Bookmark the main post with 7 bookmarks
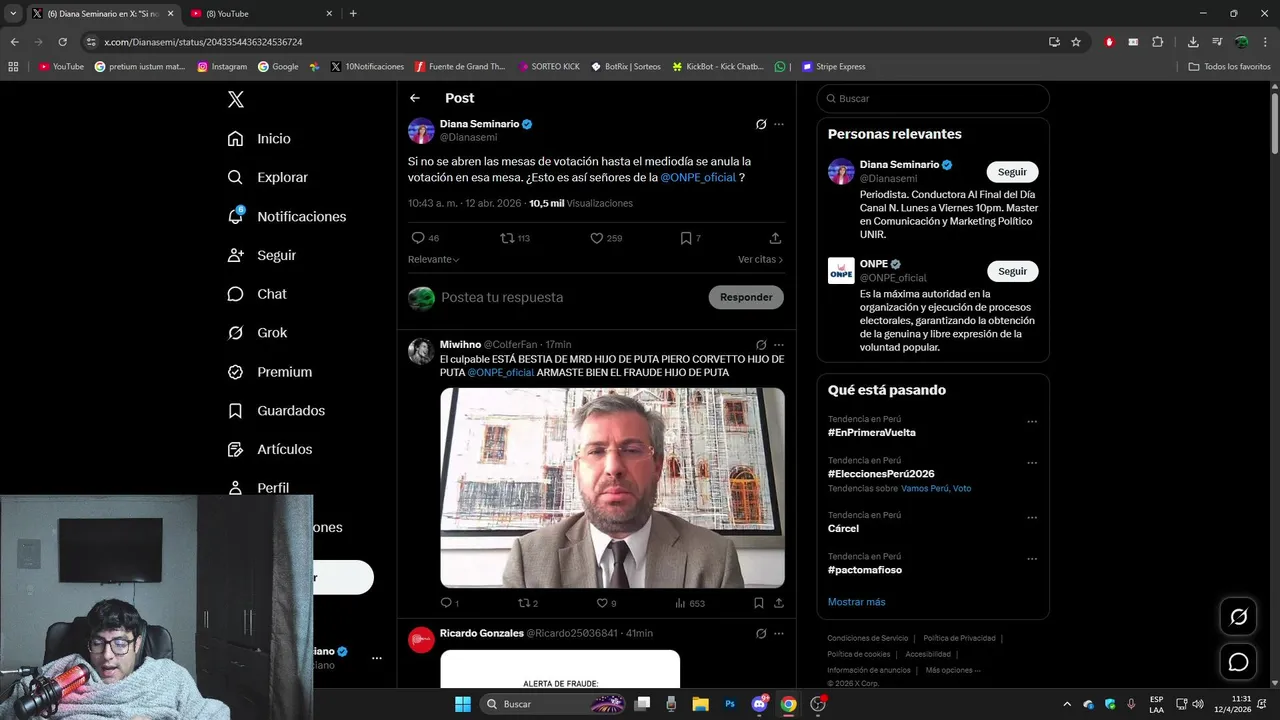This screenshot has height=720, width=1280. pyautogui.click(x=685, y=238)
